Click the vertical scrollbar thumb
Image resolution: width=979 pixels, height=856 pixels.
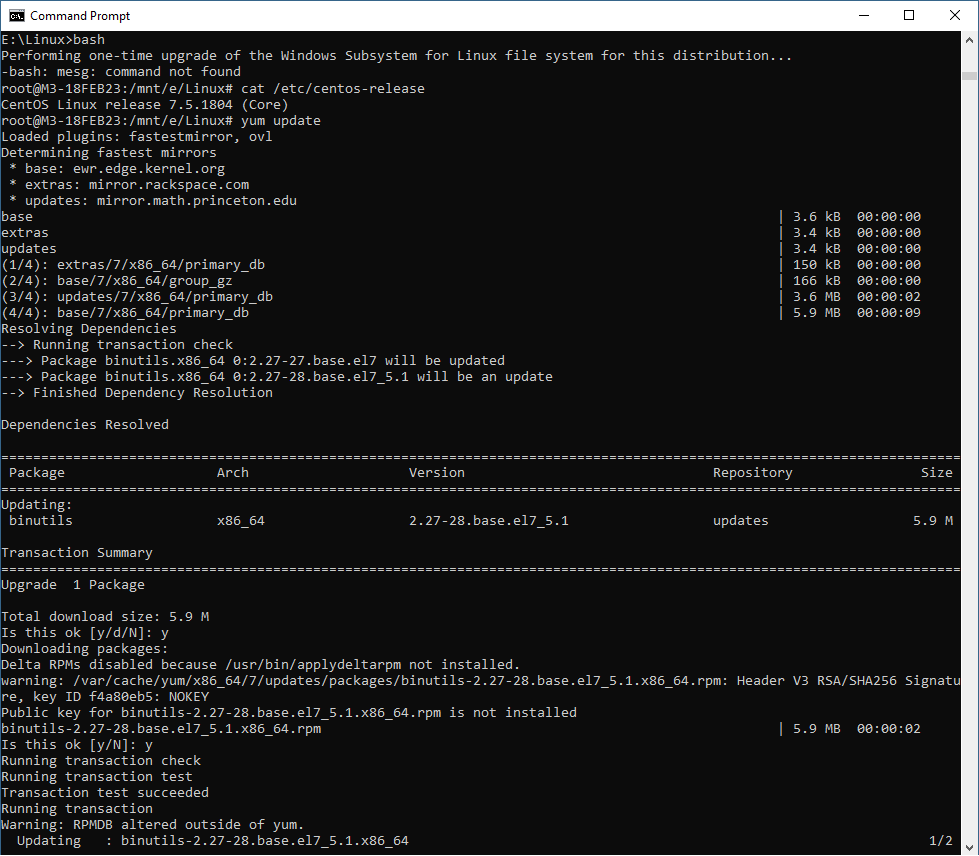969,76
